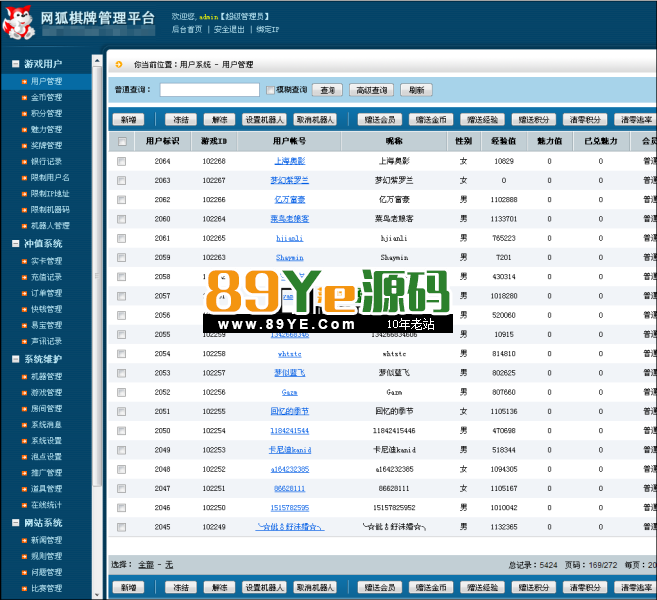Screen dimensions: 657x600
Task: Click orange bullet icon beside 金币管理
Action: (24, 98)
